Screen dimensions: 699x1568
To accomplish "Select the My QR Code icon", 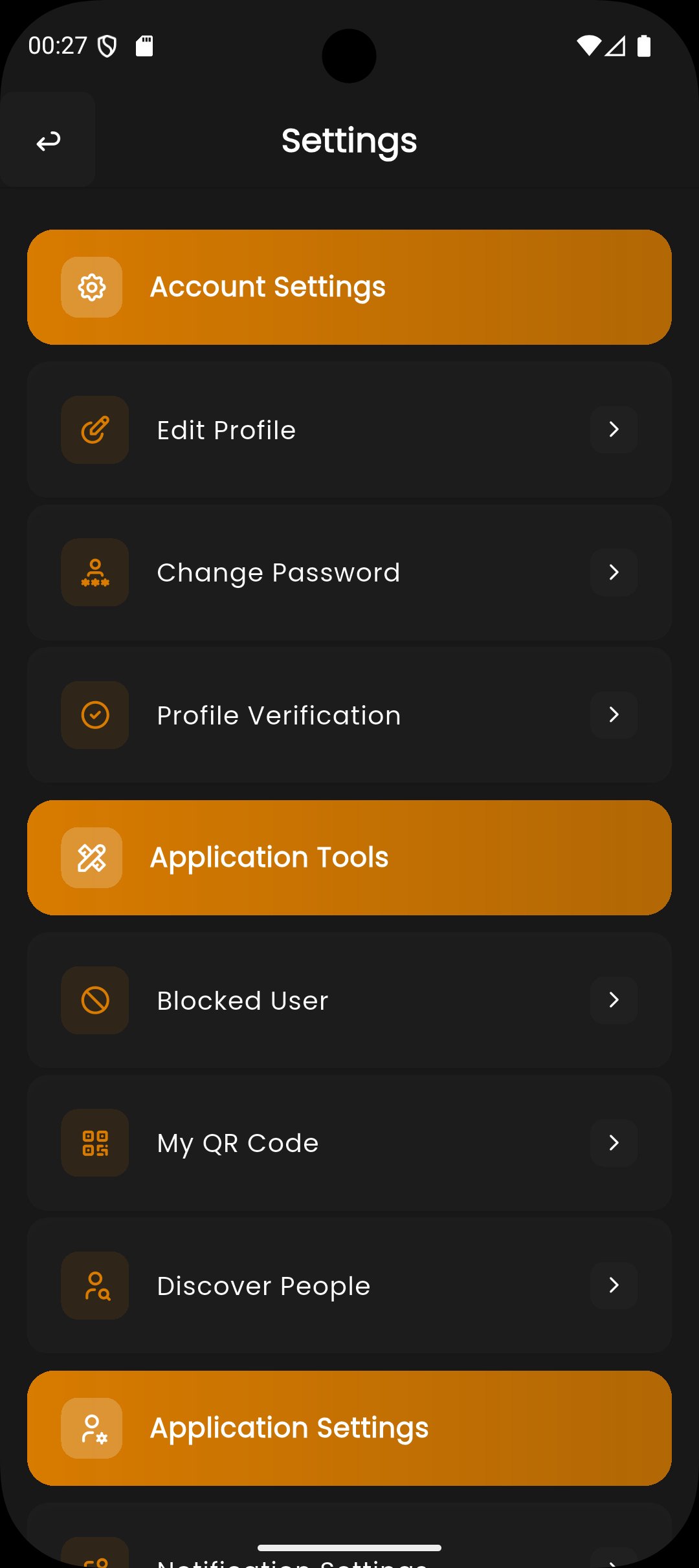I will [95, 1143].
